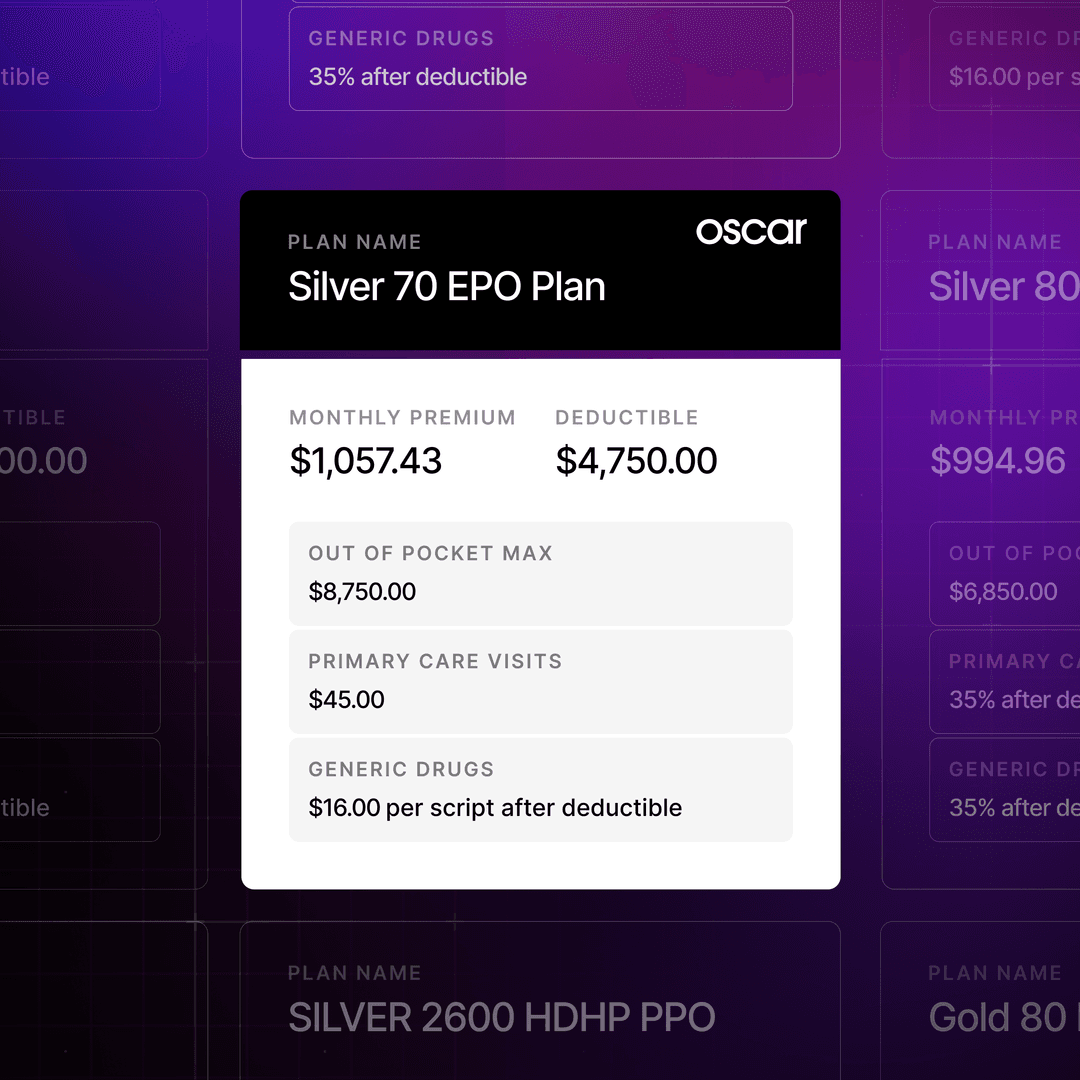
Task: Open the Gold 80 plan card
Action: click(998, 1018)
